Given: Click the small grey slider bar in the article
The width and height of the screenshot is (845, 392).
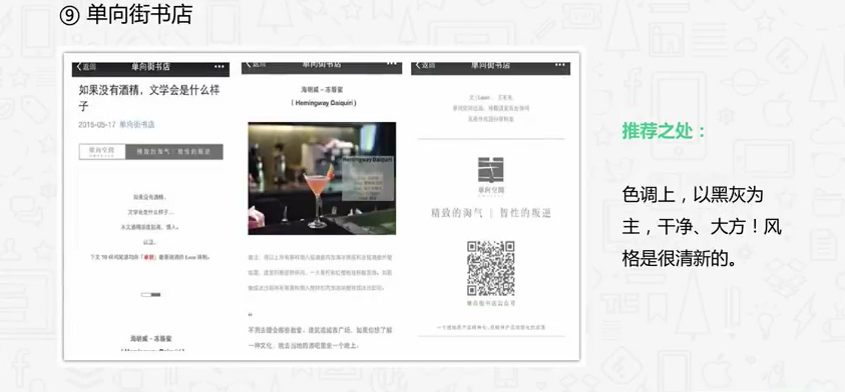Looking at the screenshot, I should click(x=151, y=294).
